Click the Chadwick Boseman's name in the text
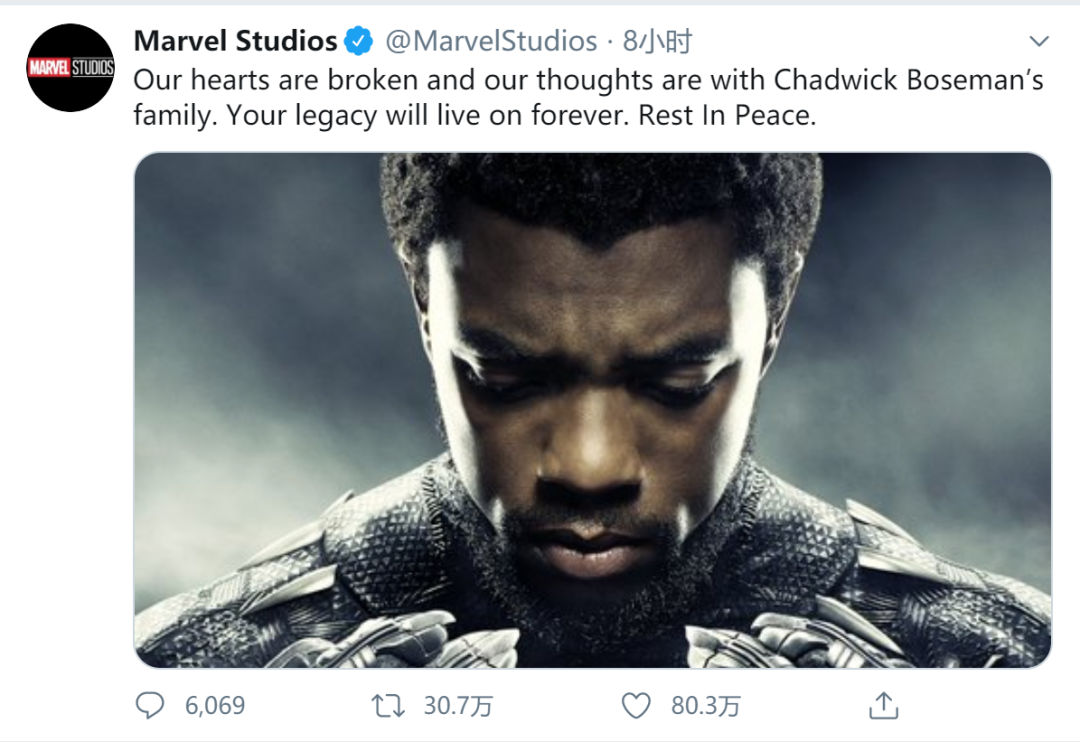This screenshot has height=742, width=1080. click(909, 80)
